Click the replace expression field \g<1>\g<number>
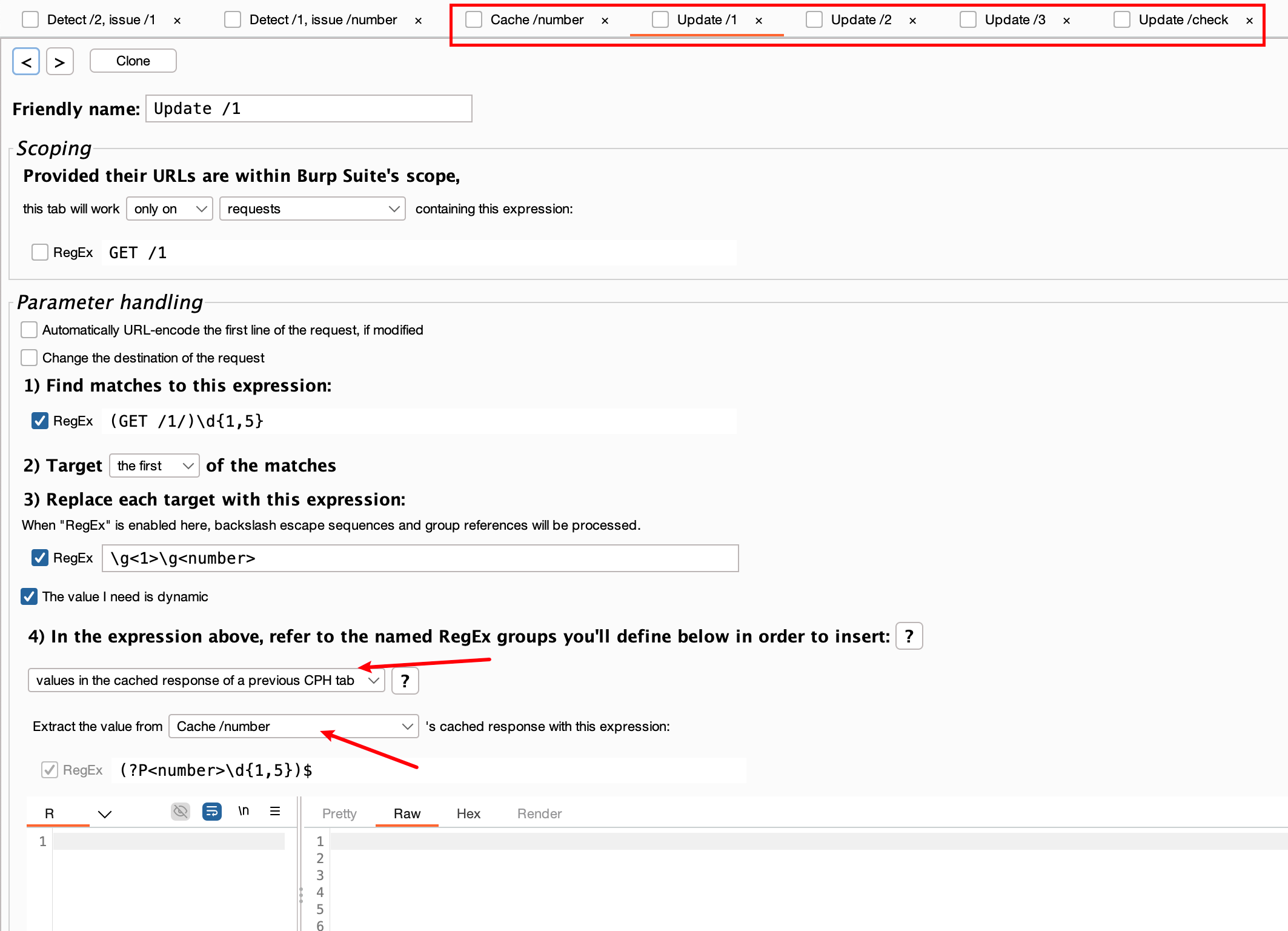This screenshot has width=1288, height=931. pyautogui.click(x=420, y=558)
